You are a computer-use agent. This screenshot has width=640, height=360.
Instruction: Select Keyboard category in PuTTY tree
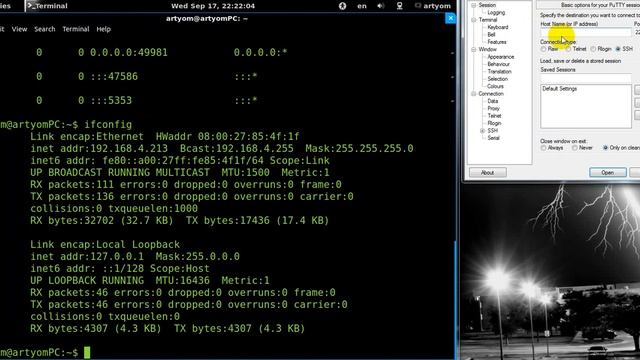coord(498,27)
